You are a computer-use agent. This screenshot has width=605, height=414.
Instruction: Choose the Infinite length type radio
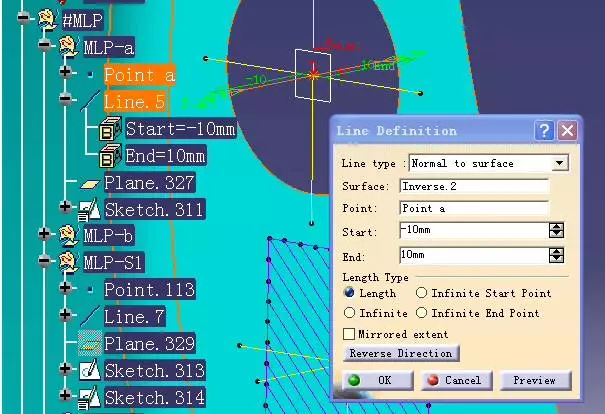(x=350, y=313)
